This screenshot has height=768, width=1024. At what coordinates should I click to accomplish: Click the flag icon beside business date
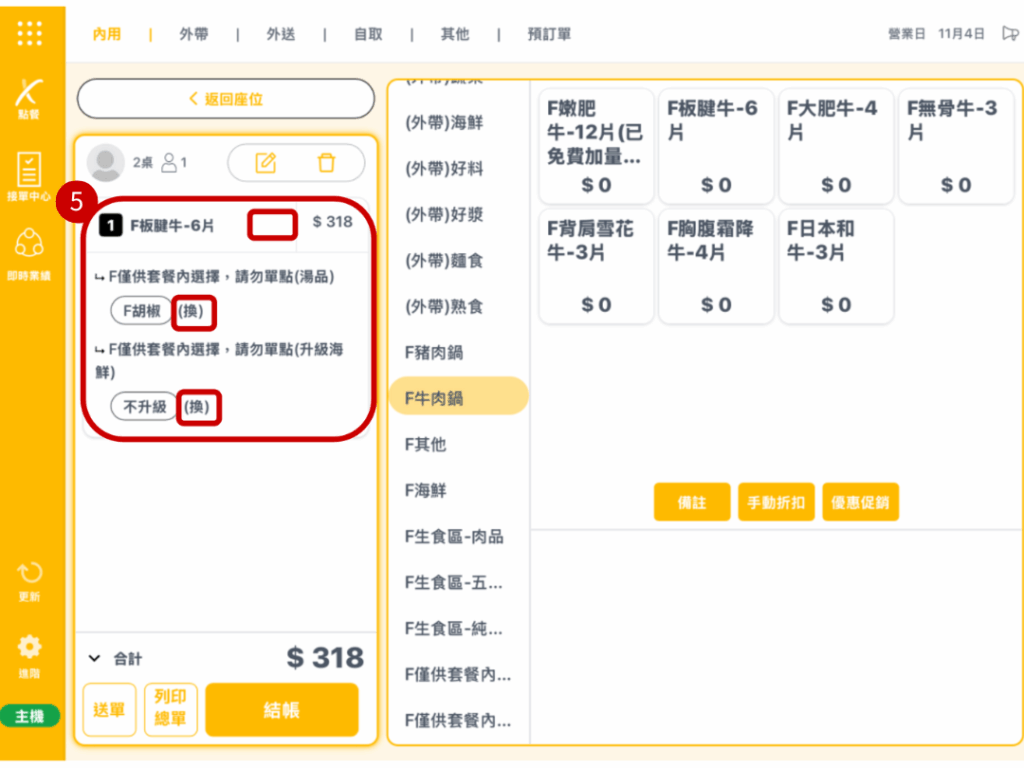coord(1010,34)
